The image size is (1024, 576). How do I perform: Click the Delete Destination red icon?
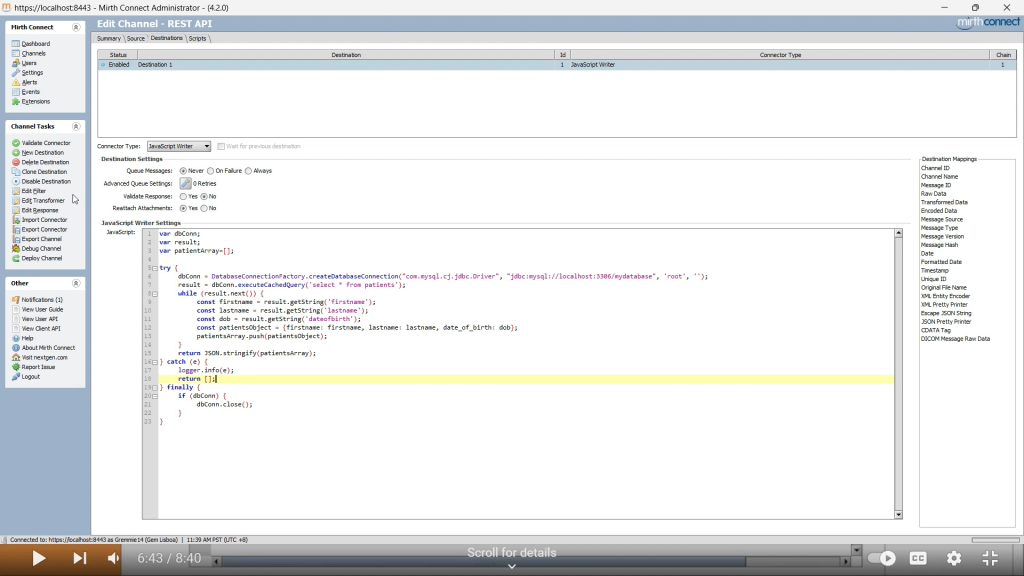[x=16, y=162]
